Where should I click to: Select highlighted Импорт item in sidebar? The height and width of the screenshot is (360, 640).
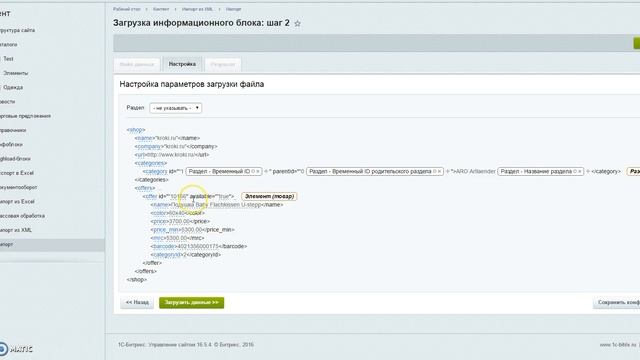click(52, 244)
